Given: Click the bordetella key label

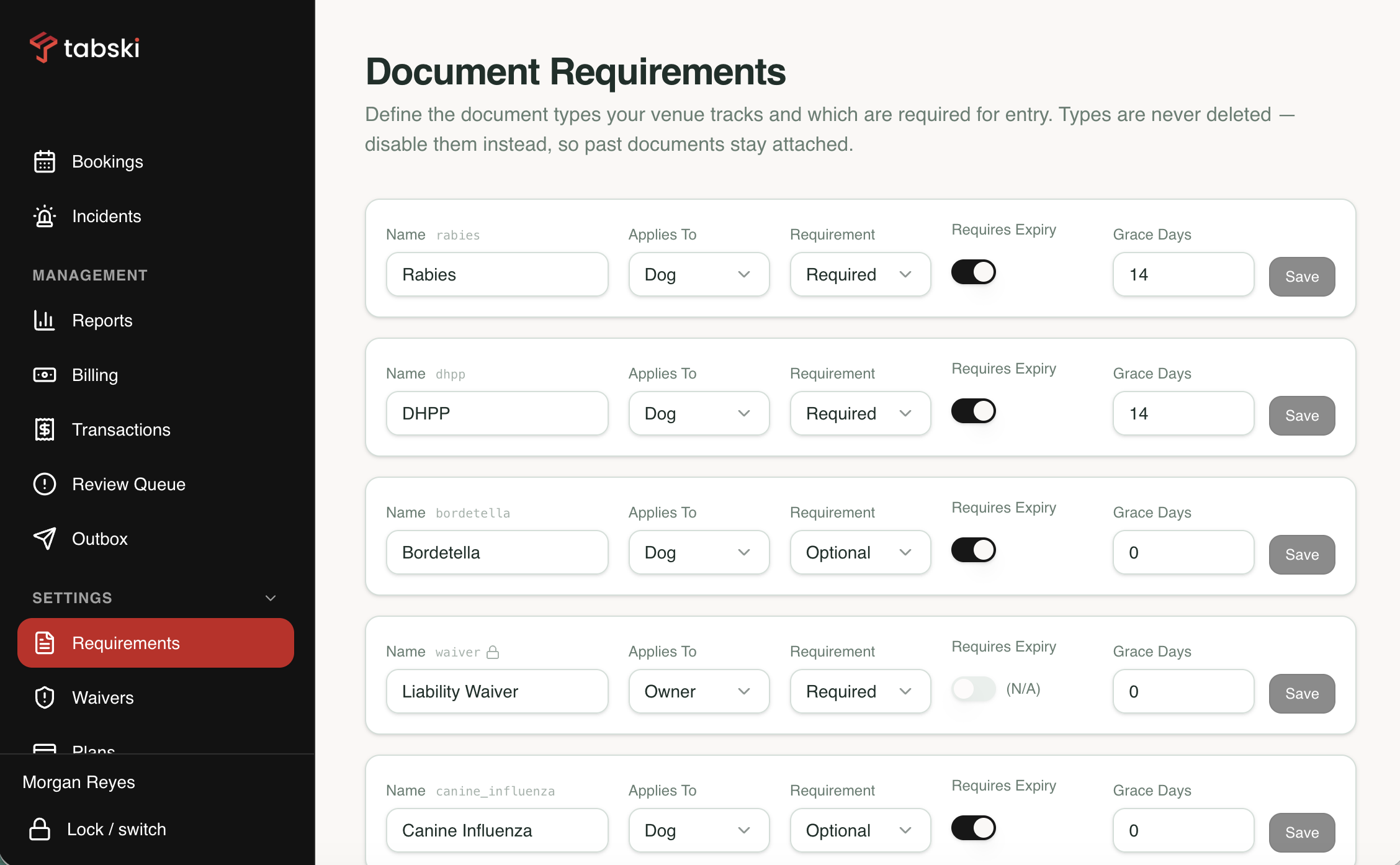Looking at the screenshot, I should pos(473,513).
